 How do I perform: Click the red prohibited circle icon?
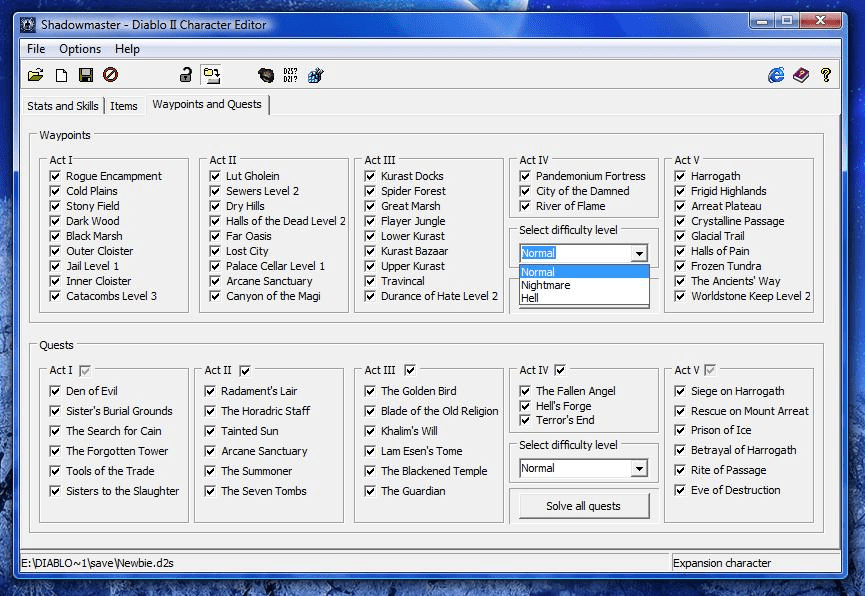point(111,75)
